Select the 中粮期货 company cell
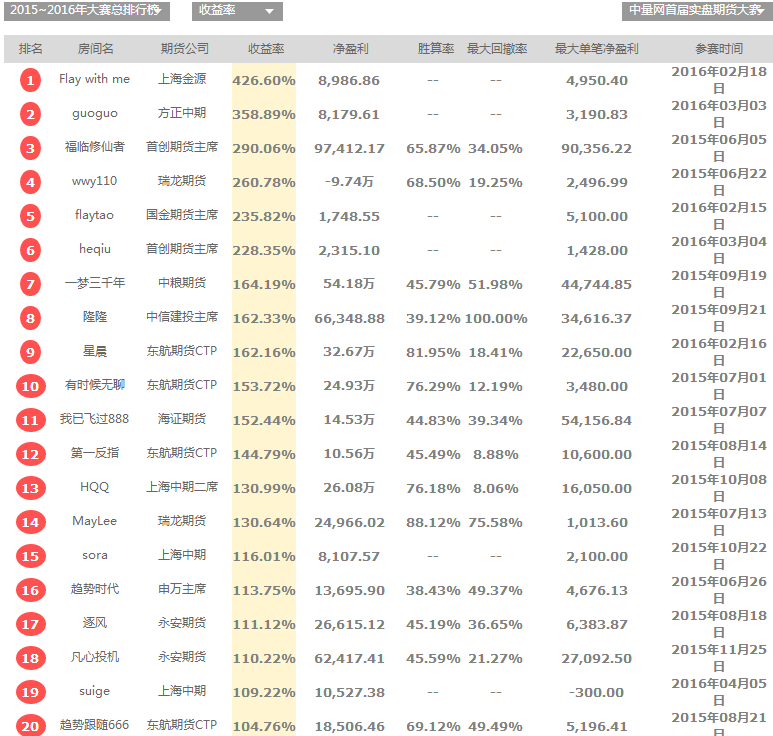 [182, 283]
